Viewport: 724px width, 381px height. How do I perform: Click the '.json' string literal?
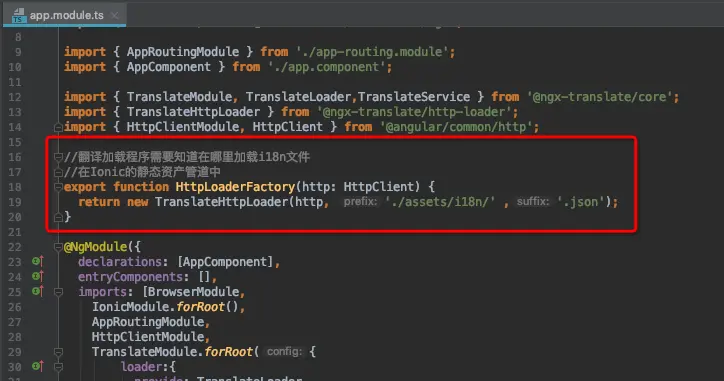pyautogui.click(x=581, y=202)
